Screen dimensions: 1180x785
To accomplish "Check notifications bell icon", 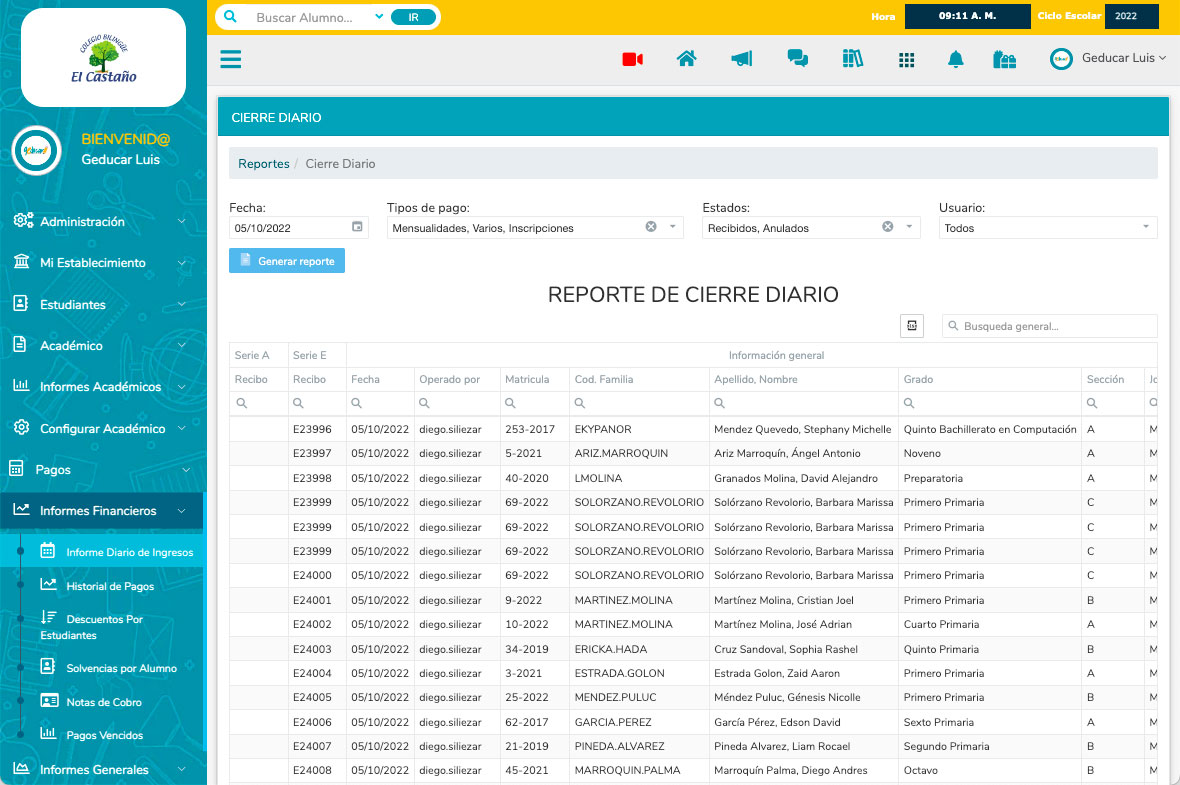I will 956,59.
